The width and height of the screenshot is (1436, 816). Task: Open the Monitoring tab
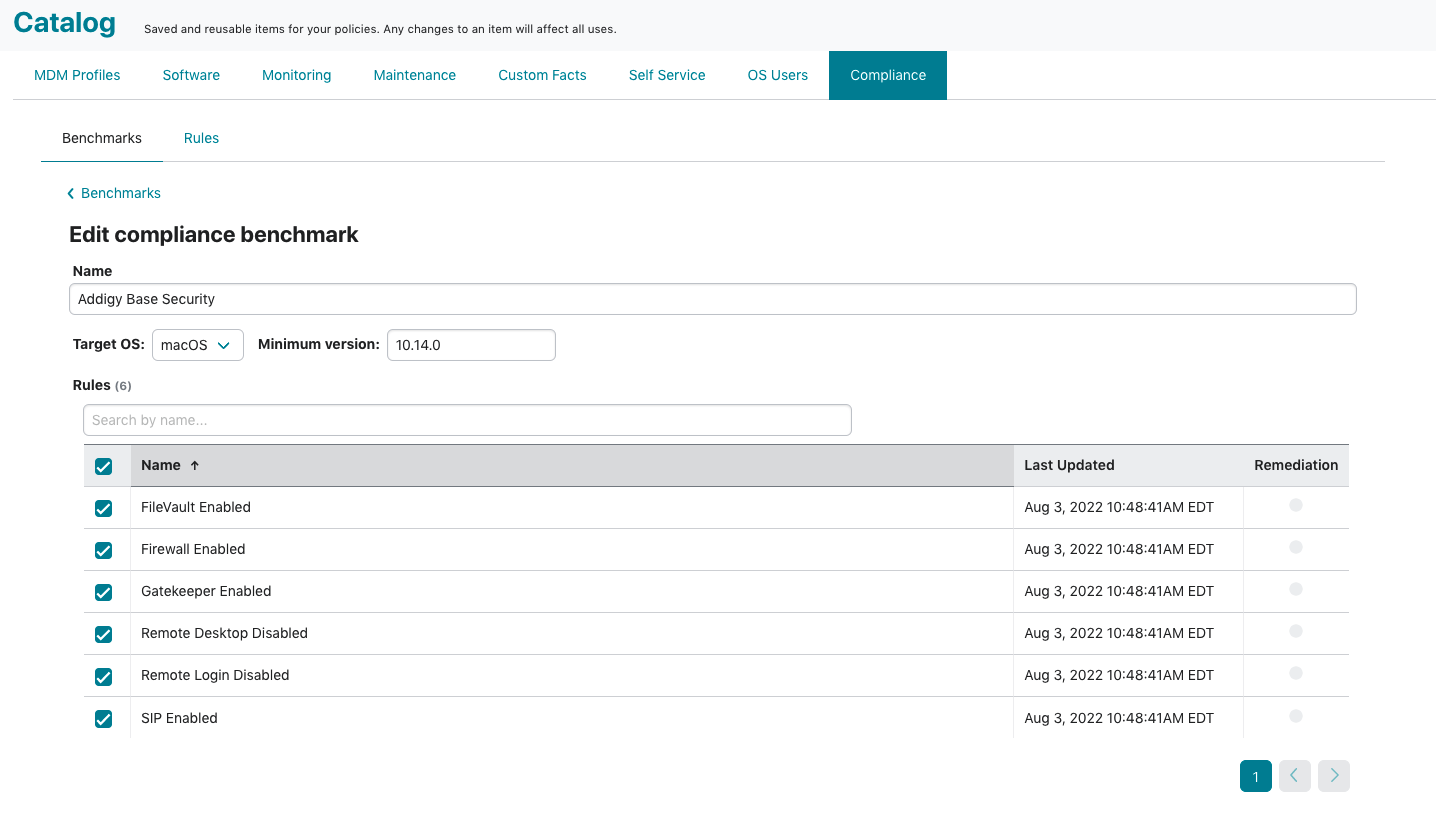point(297,75)
